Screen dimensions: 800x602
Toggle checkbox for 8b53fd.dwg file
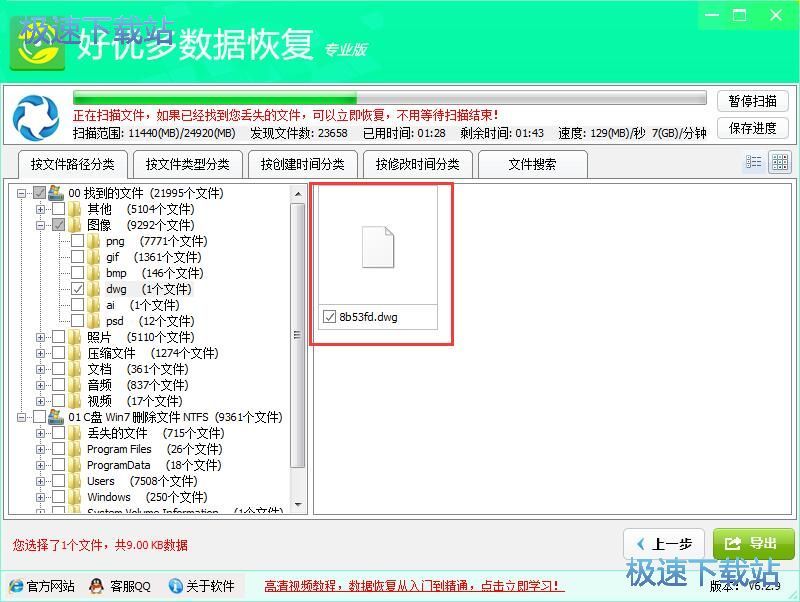click(x=330, y=317)
